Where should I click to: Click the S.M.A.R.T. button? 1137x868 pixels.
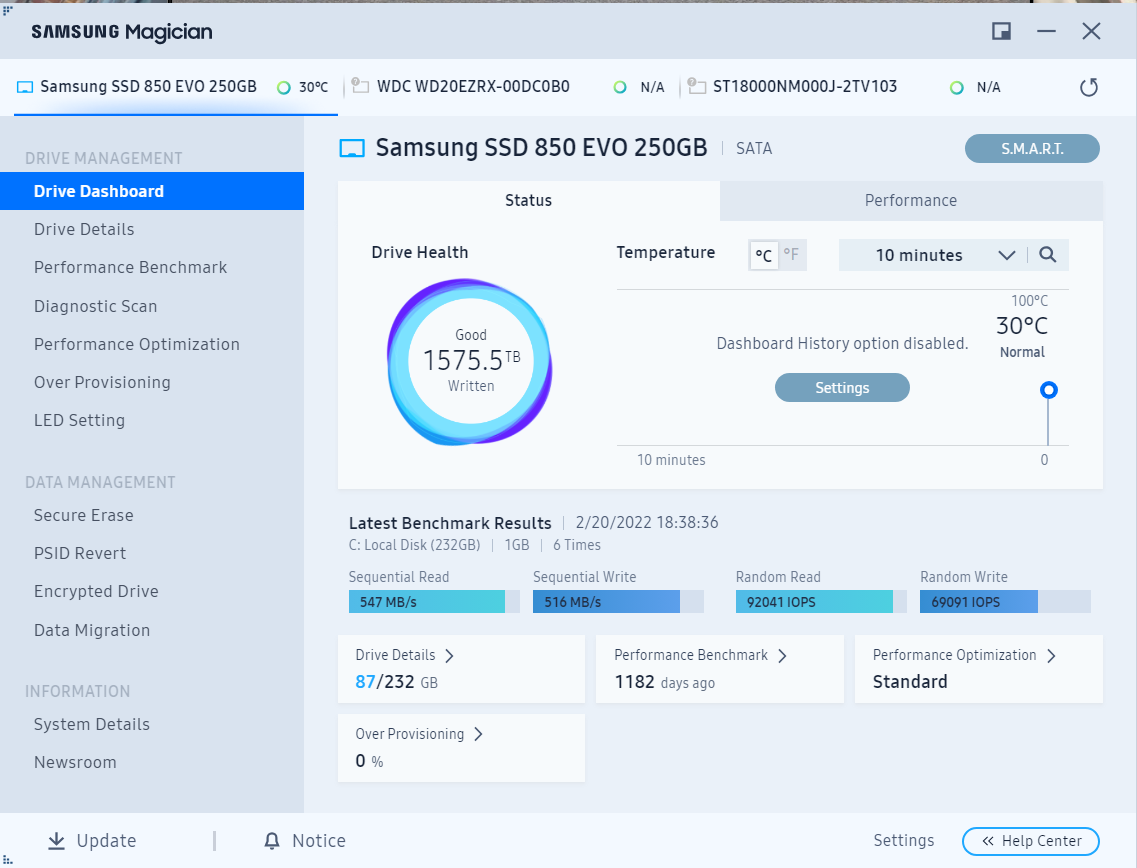1031,149
